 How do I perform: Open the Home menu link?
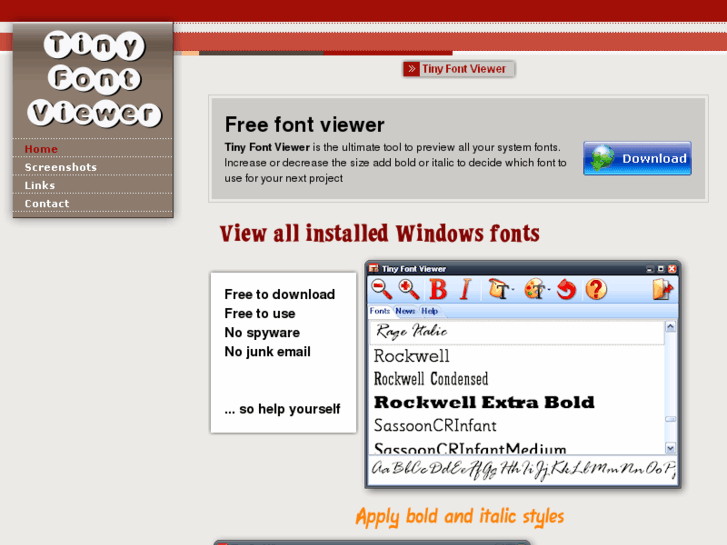(41, 149)
